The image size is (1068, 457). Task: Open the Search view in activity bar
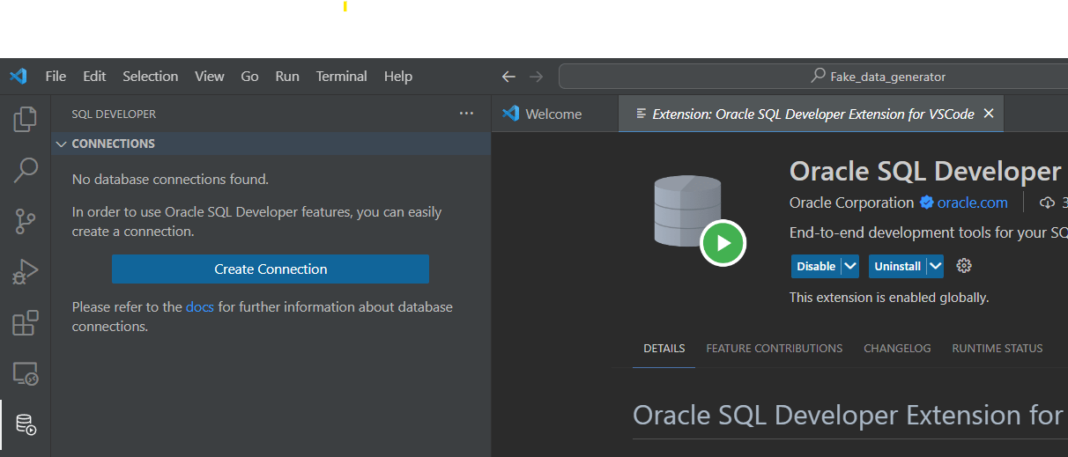pyautogui.click(x=25, y=170)
